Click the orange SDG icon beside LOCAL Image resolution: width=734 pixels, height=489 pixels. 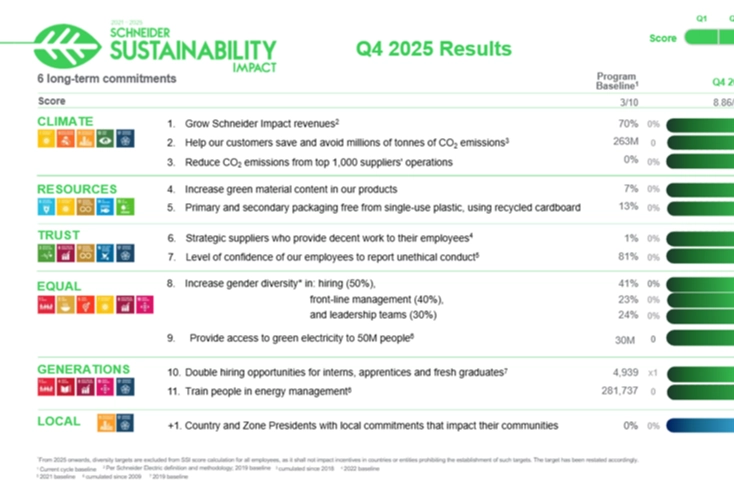pyautogui.click(x=104, y=423)
